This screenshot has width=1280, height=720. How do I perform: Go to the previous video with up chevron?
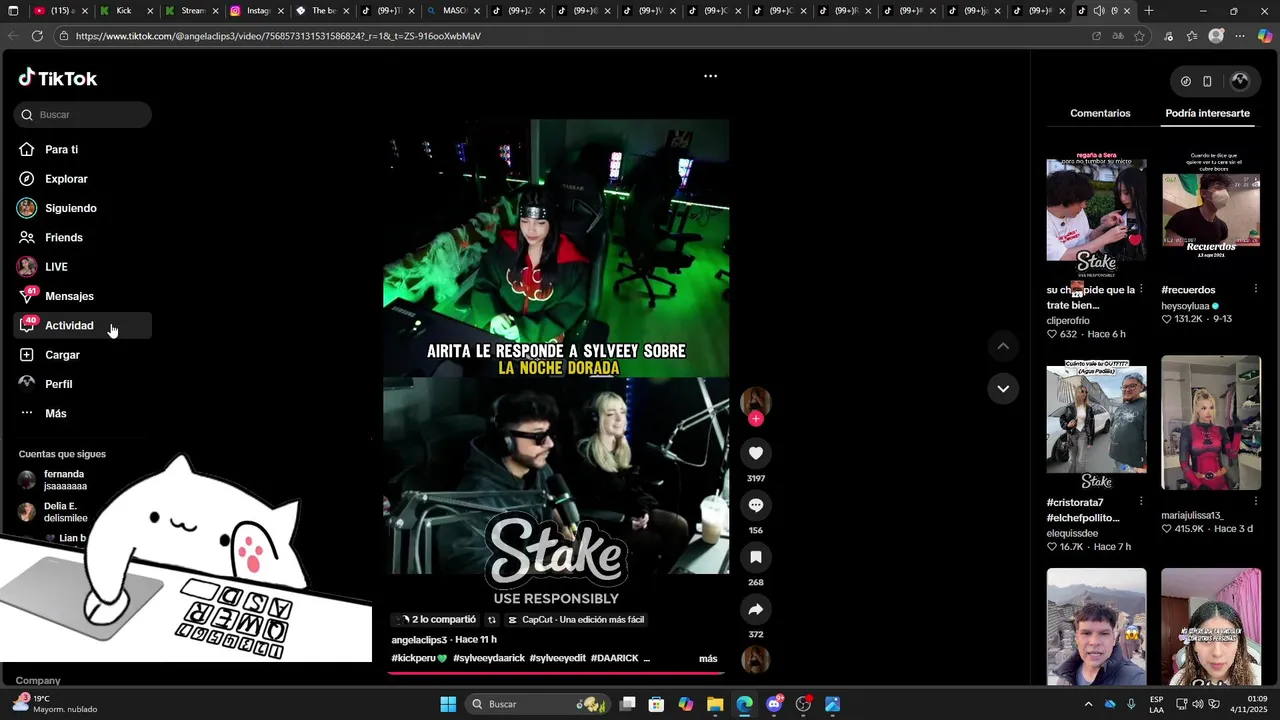1003,346
